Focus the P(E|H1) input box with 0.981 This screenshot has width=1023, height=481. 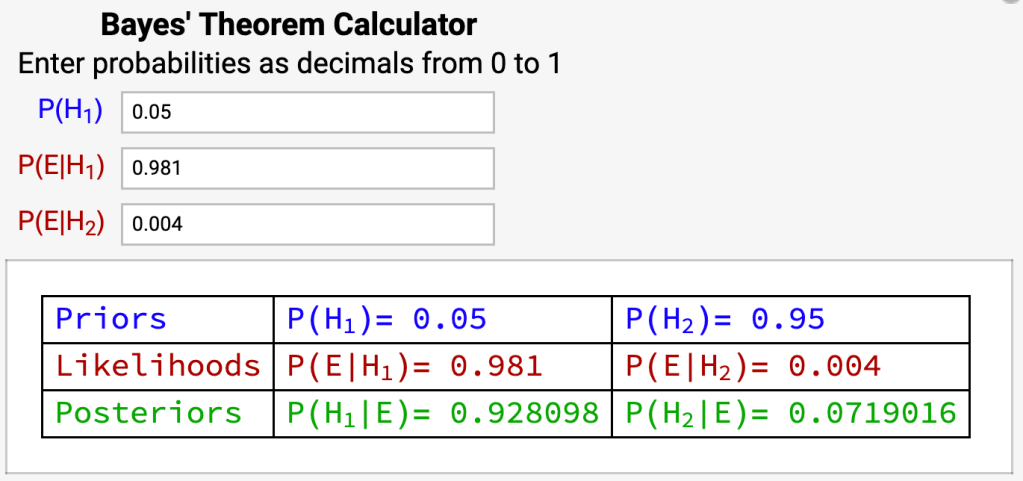pos(307,168)
